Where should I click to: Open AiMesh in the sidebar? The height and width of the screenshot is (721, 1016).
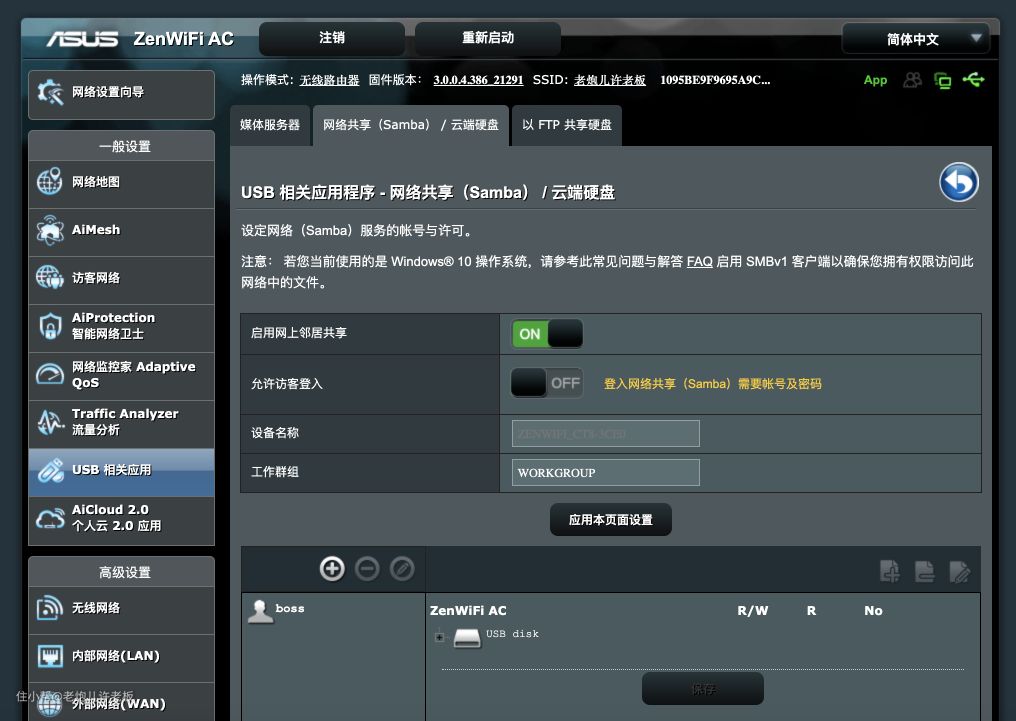[121, 230]
